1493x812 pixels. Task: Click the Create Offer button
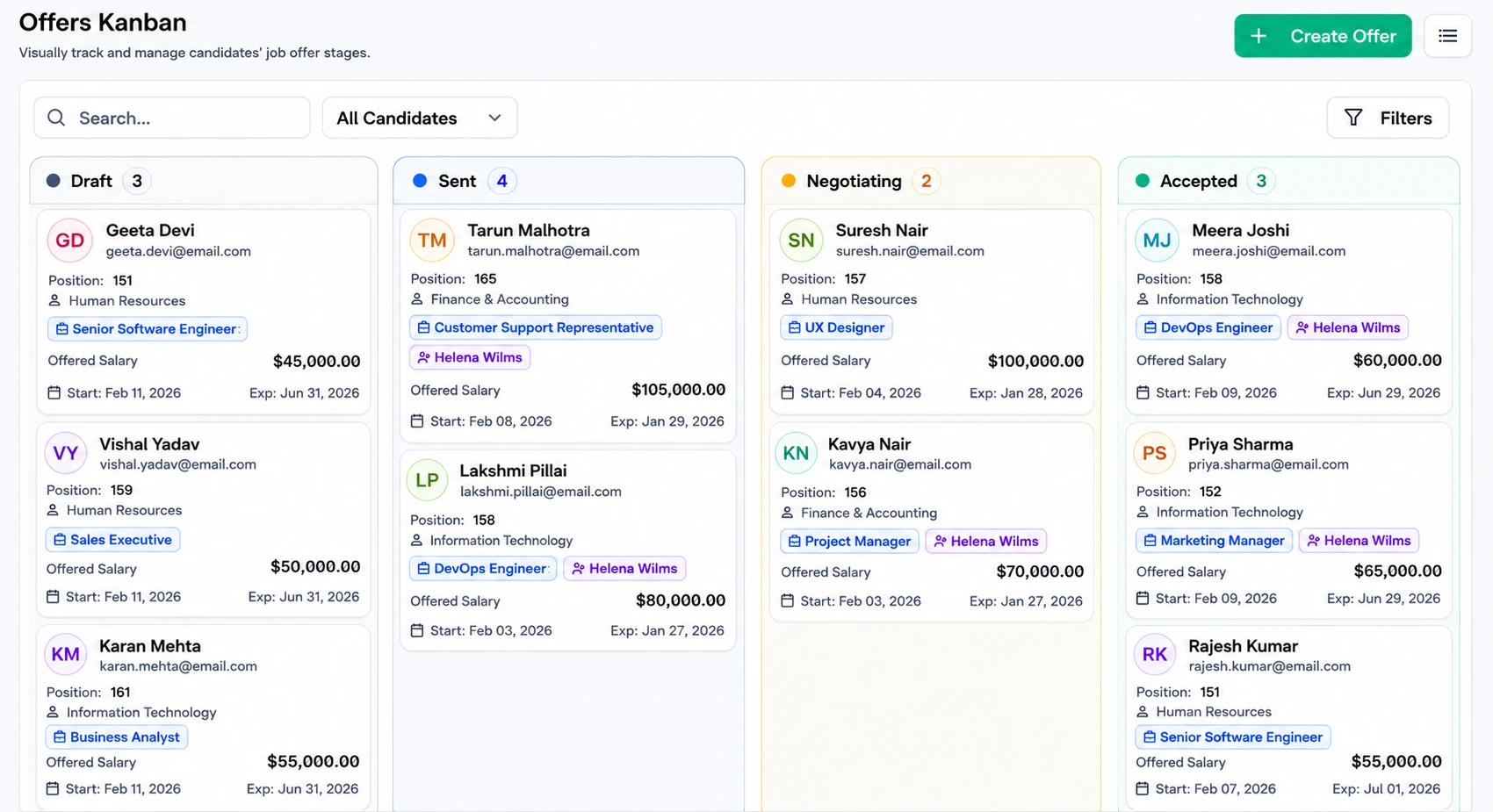click(1323, 36)
